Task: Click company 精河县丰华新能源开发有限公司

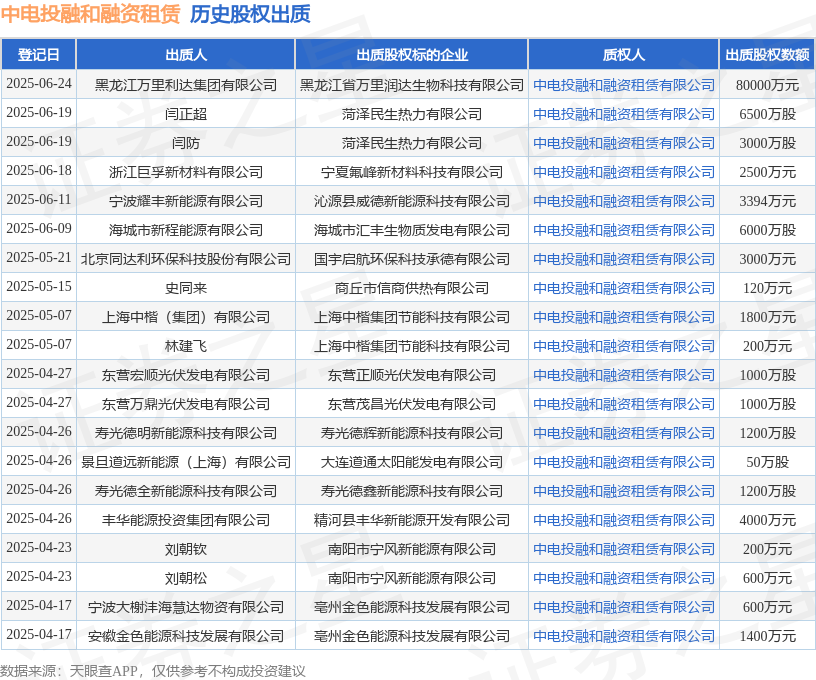Action: (412, 520)
